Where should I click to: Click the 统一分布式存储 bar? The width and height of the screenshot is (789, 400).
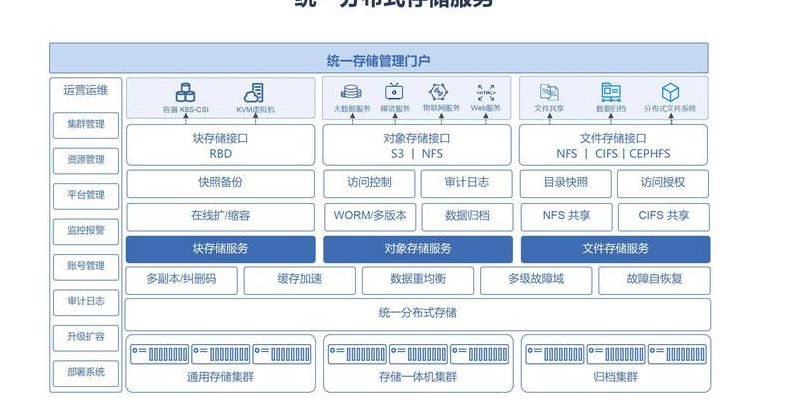[418, 314]
